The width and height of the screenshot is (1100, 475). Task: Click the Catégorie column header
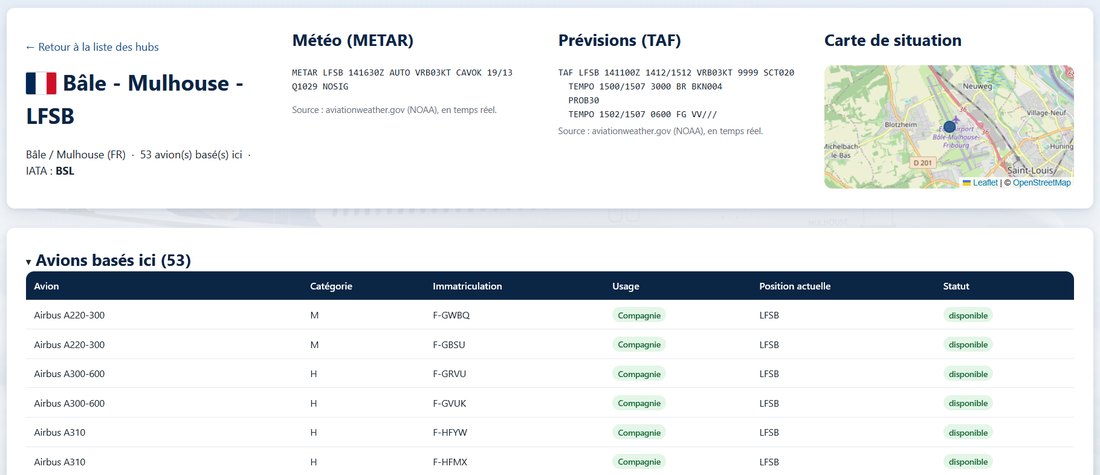click(331, 286)
